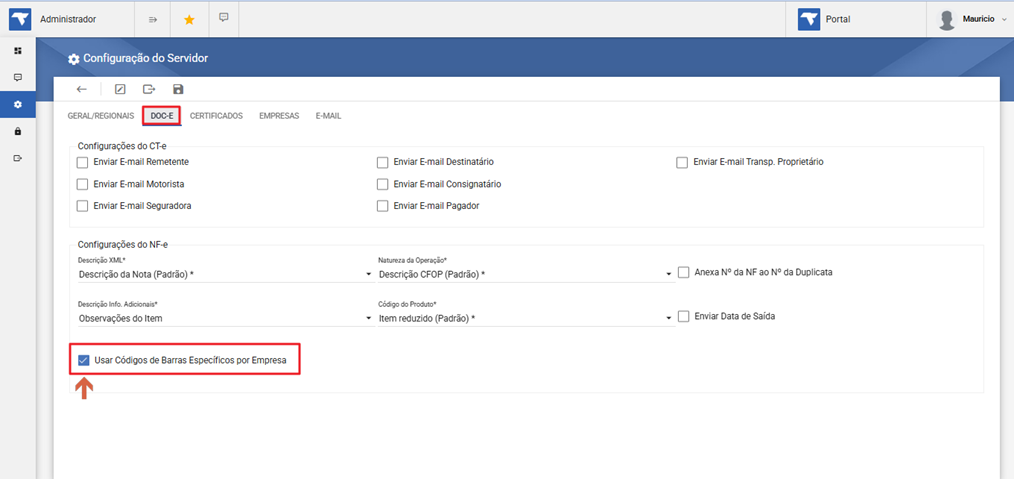Screen dimensions: 1014x479
Task: Click the user avatar for Mauricio
Action: pos(947,20)
